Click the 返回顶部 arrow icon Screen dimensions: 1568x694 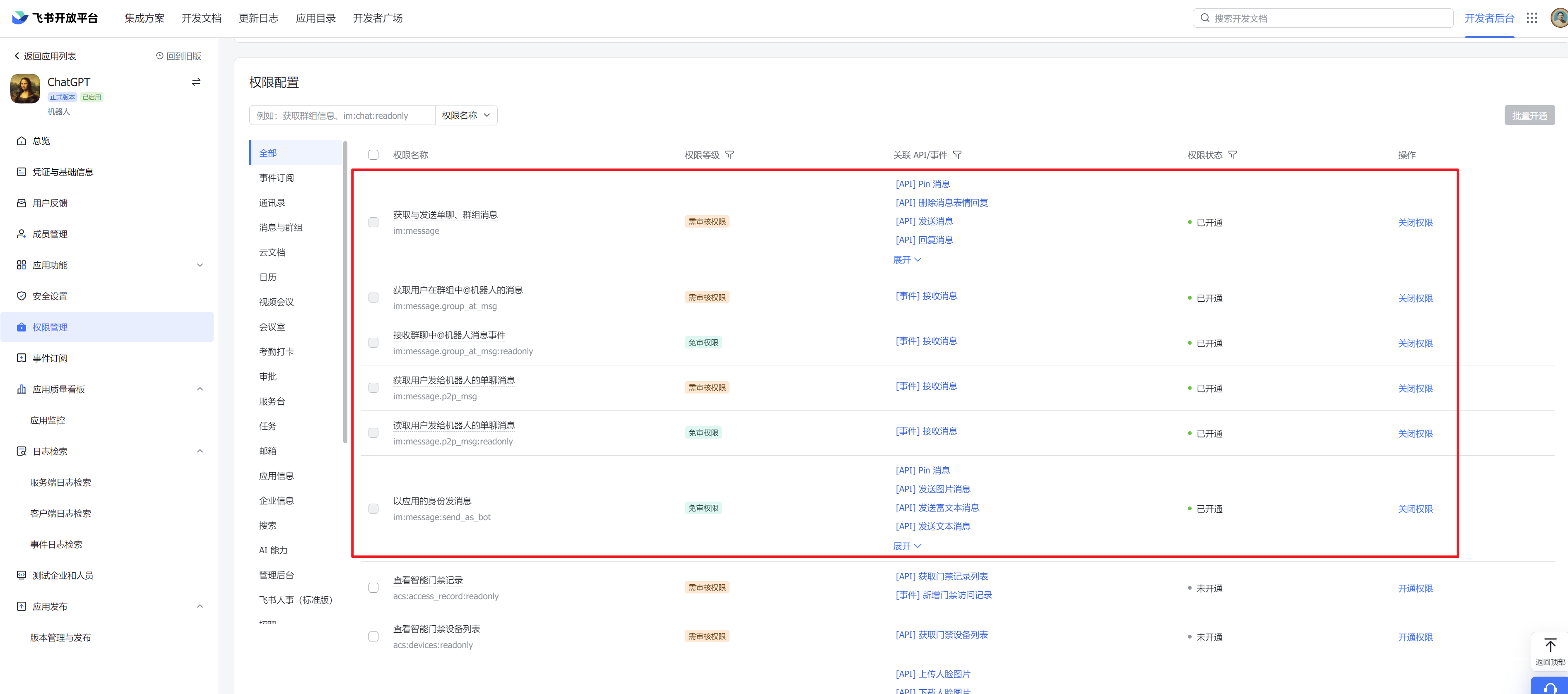coord(1550,645)
